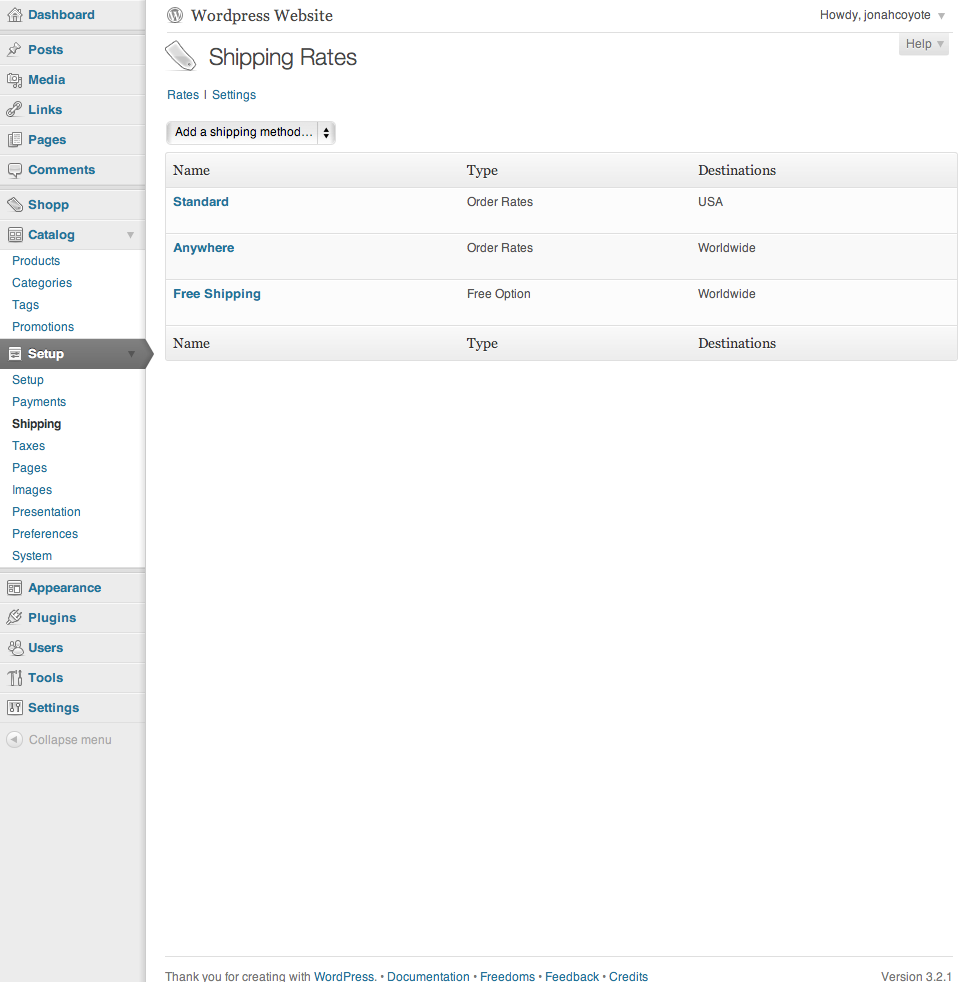Open the Standard shipping rate

(201, 202)
